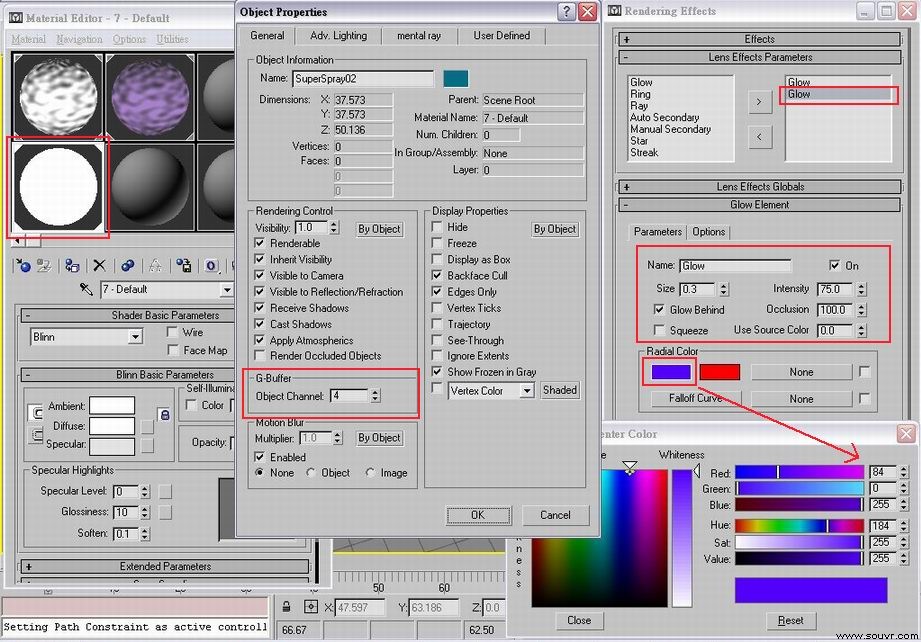Click the Make Material Copy icon
Screen dimensions: 921x642
(x=127, y=266)
